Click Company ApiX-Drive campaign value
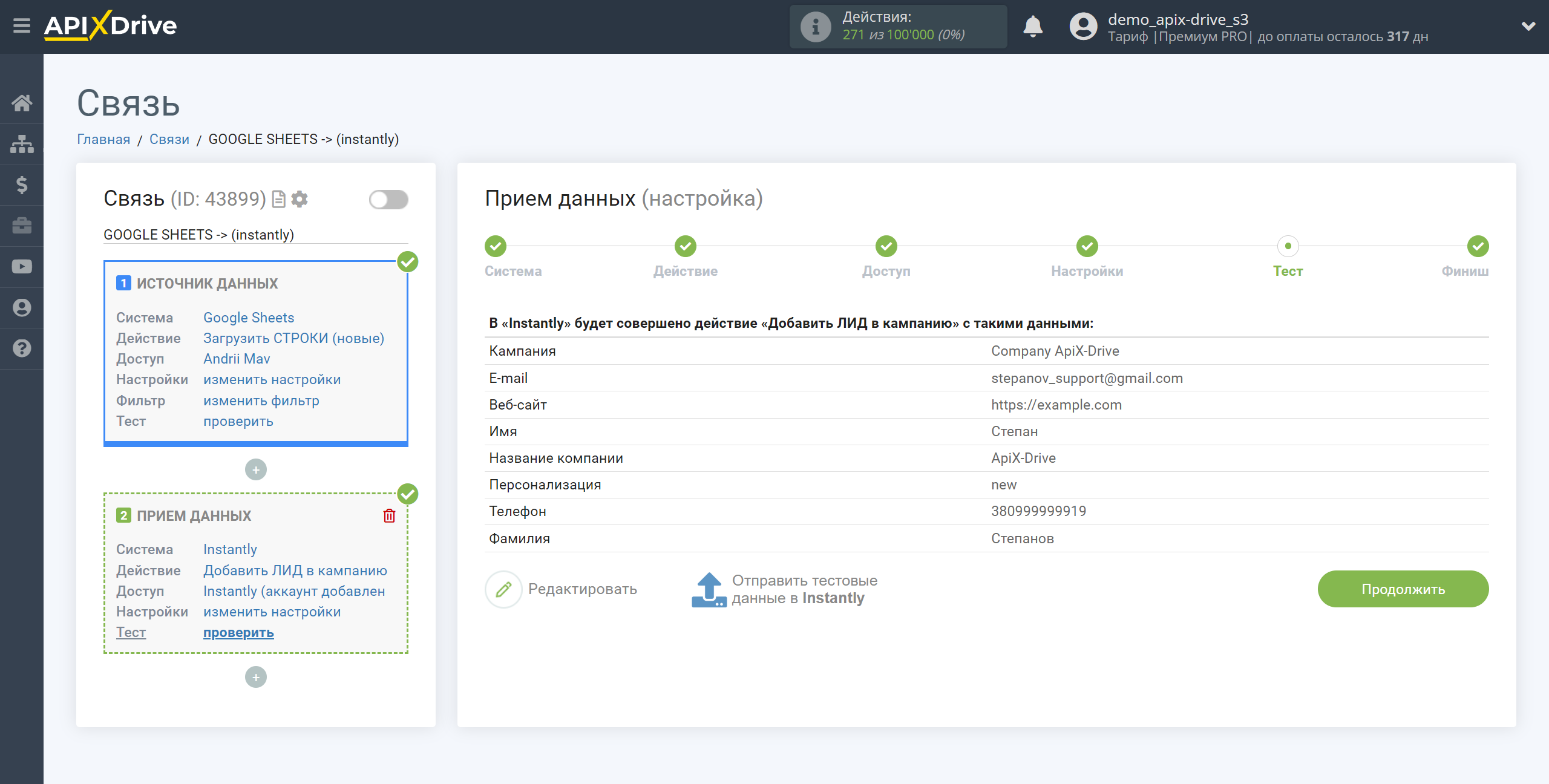Image resolution: width=1549 pixels, height=784 pixels. click(1055, 351)
